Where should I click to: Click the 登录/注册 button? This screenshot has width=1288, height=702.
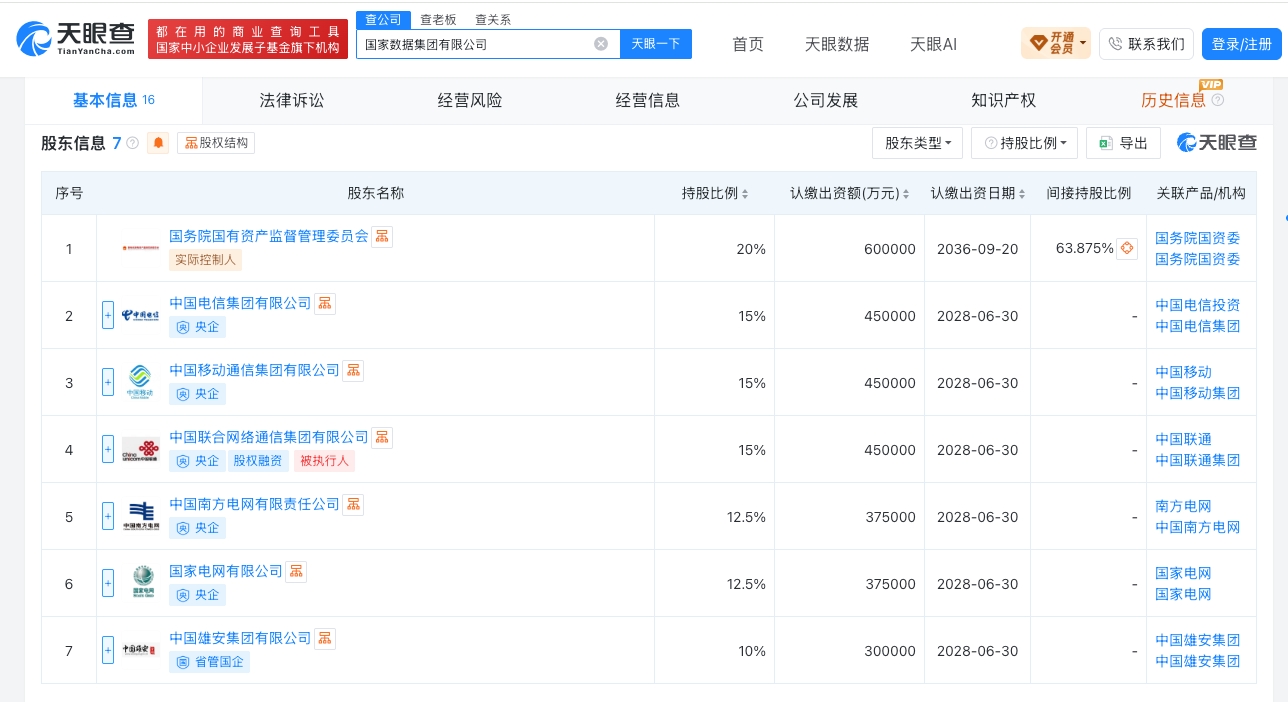coord(1241,44)
